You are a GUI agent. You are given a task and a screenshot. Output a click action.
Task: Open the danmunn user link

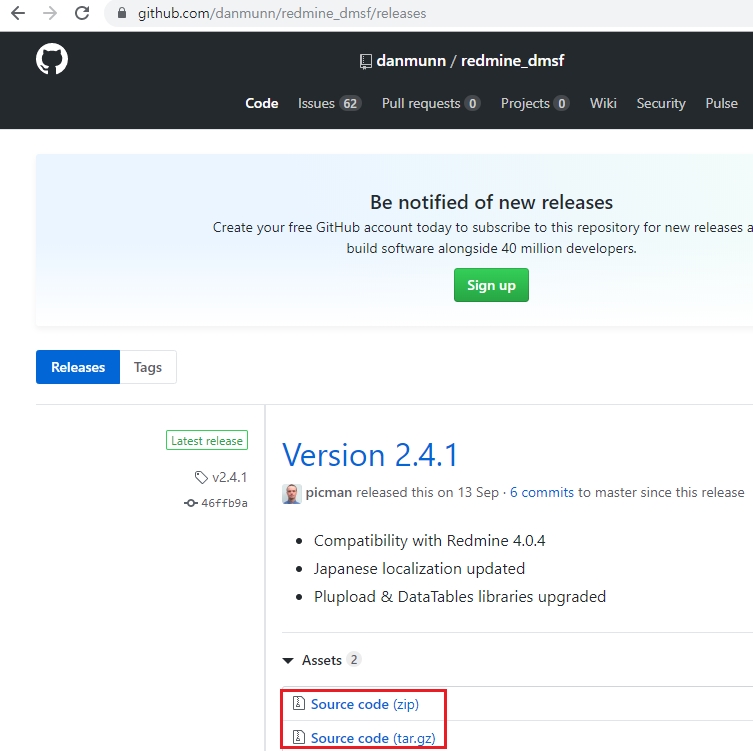411,61
